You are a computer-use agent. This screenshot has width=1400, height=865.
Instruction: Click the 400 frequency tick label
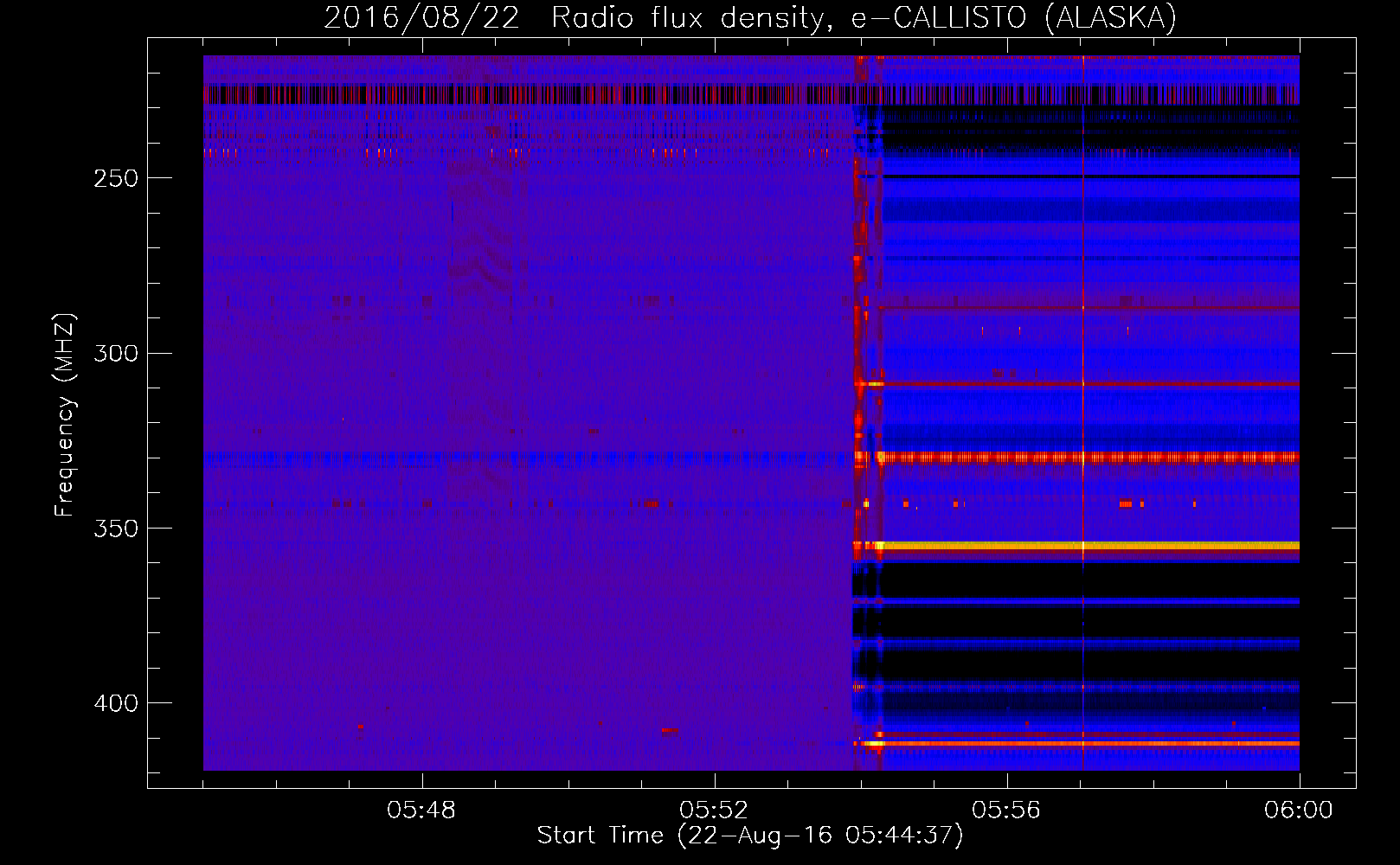116,703
